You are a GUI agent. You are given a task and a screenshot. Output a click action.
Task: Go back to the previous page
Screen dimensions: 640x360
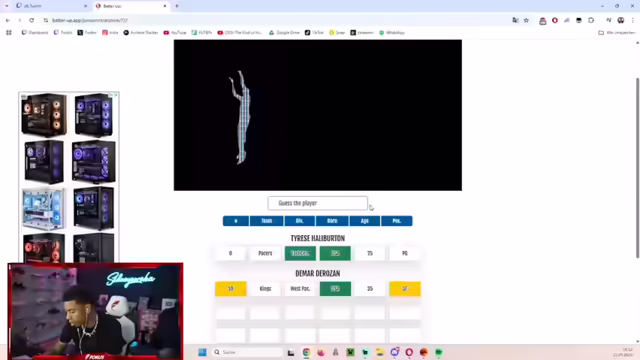point(8,20)
